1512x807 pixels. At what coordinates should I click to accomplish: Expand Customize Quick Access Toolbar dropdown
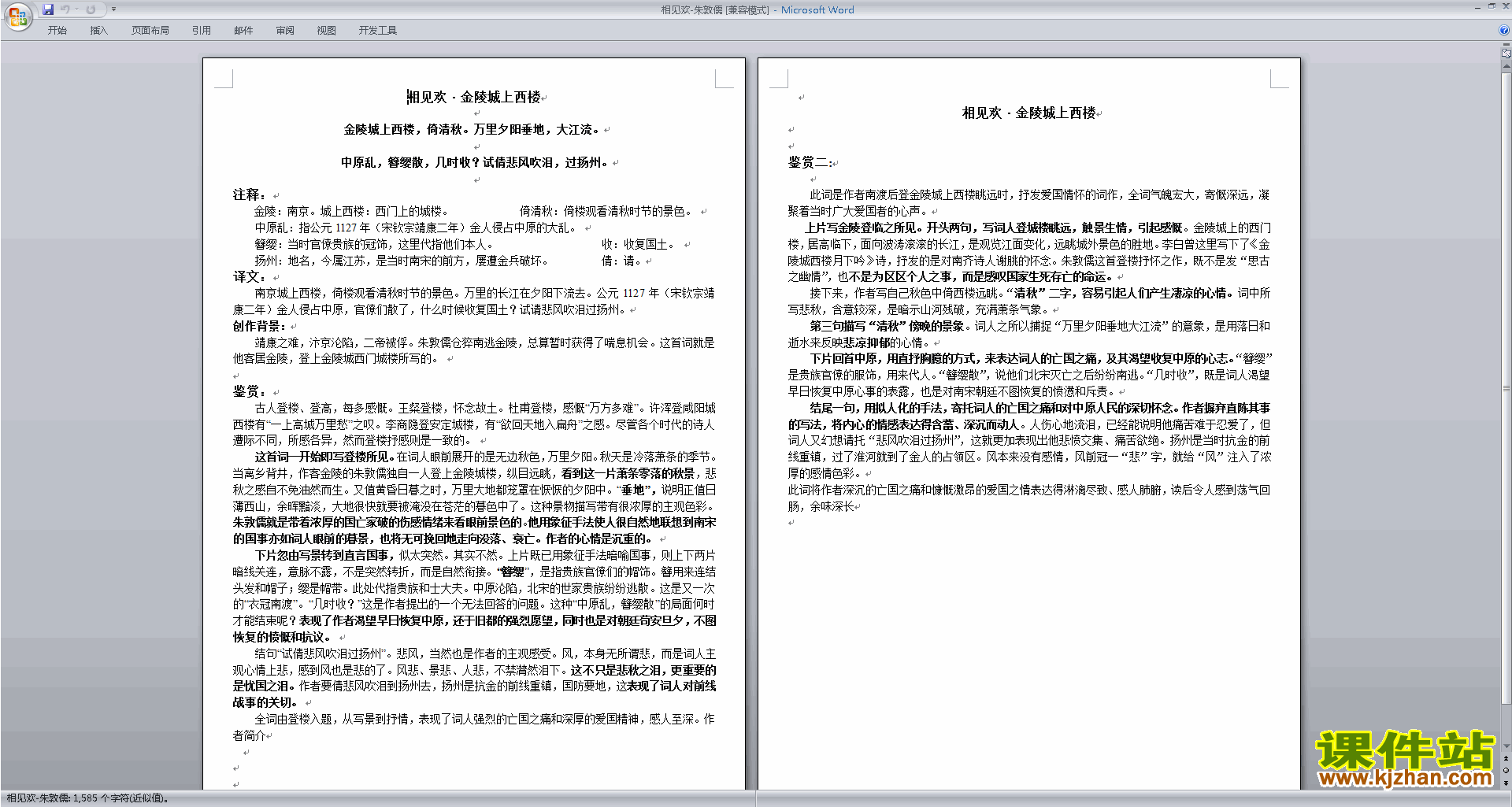coord(113,9)
